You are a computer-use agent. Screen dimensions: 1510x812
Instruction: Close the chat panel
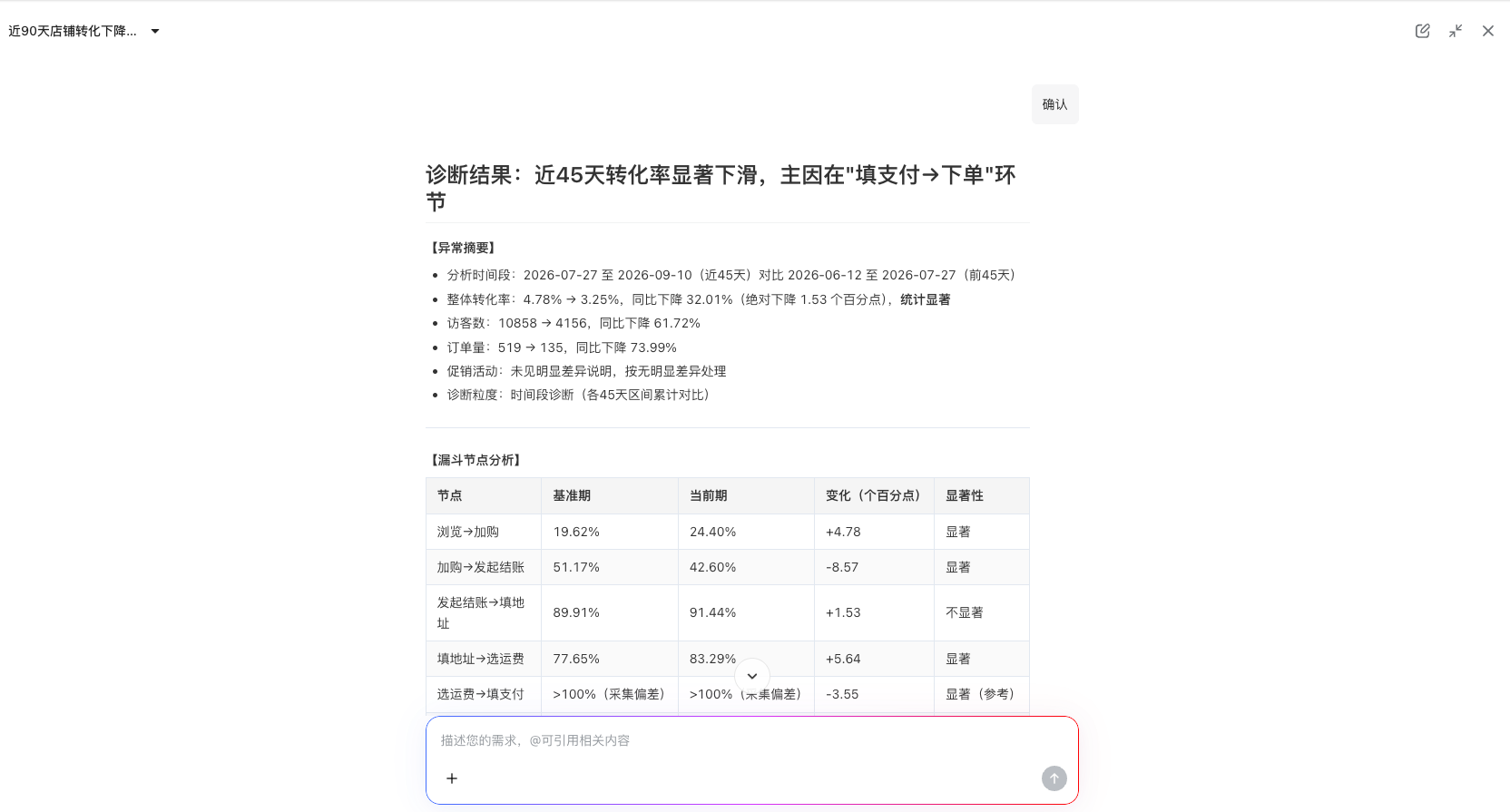(1488, 31)
